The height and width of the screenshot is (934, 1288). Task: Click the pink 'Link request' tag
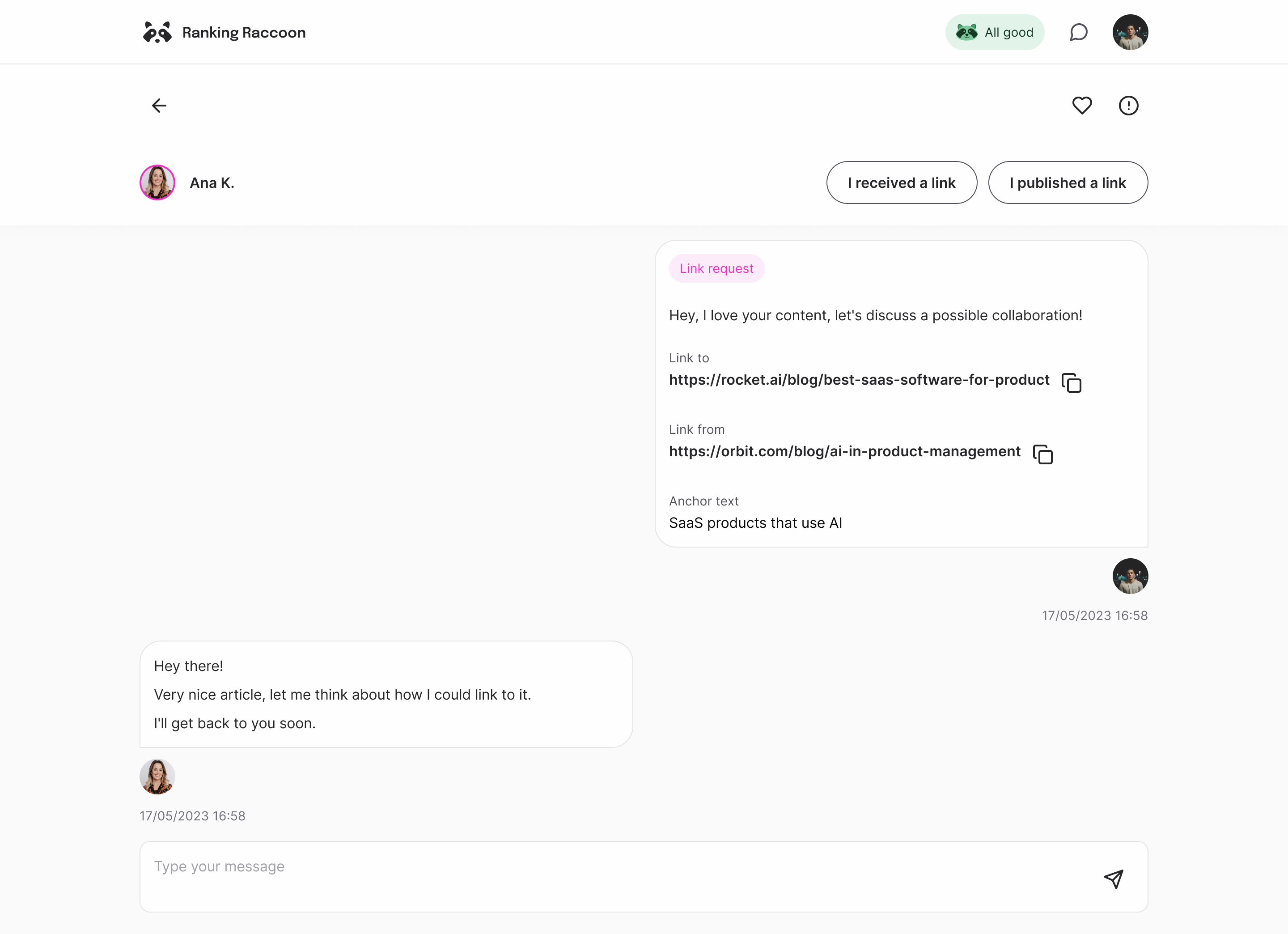(716, 268)
